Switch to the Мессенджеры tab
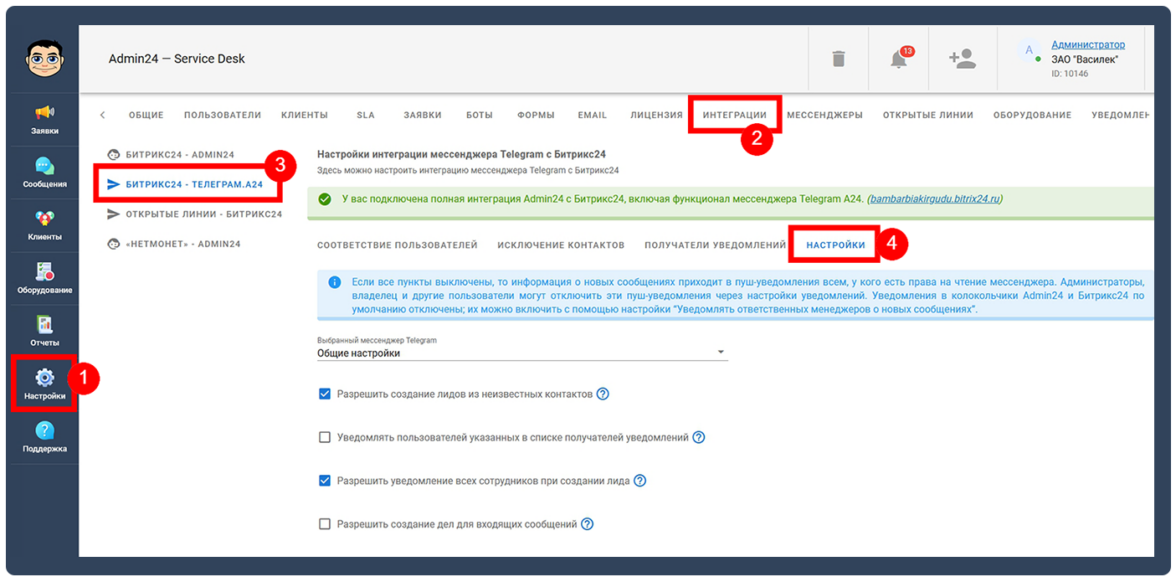 click(x=824, y=115)
